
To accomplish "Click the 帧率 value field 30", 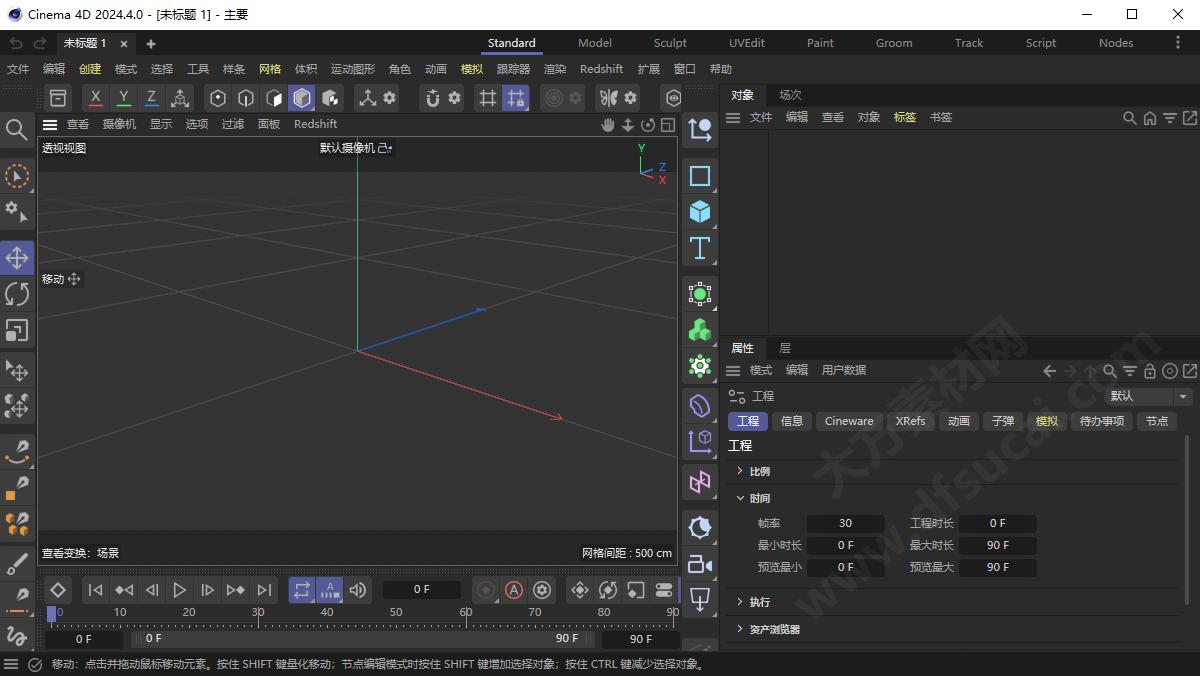I will click(845, 523).
